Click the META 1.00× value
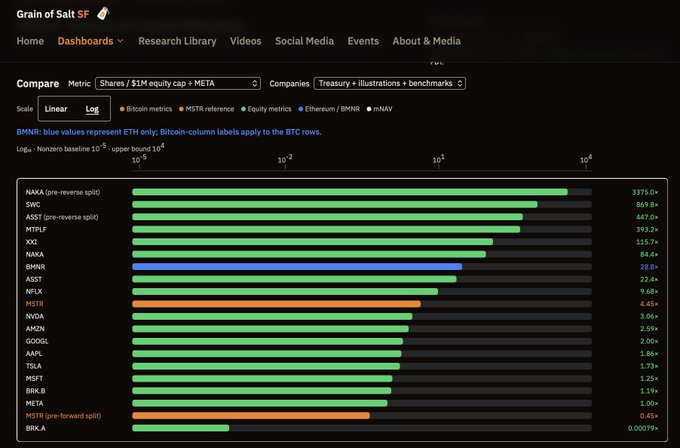 (649, 403)
